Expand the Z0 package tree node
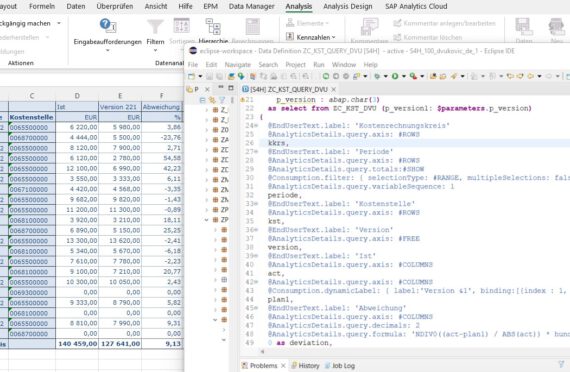This screenshot has height=372, width=570. (x=207, y=130)
